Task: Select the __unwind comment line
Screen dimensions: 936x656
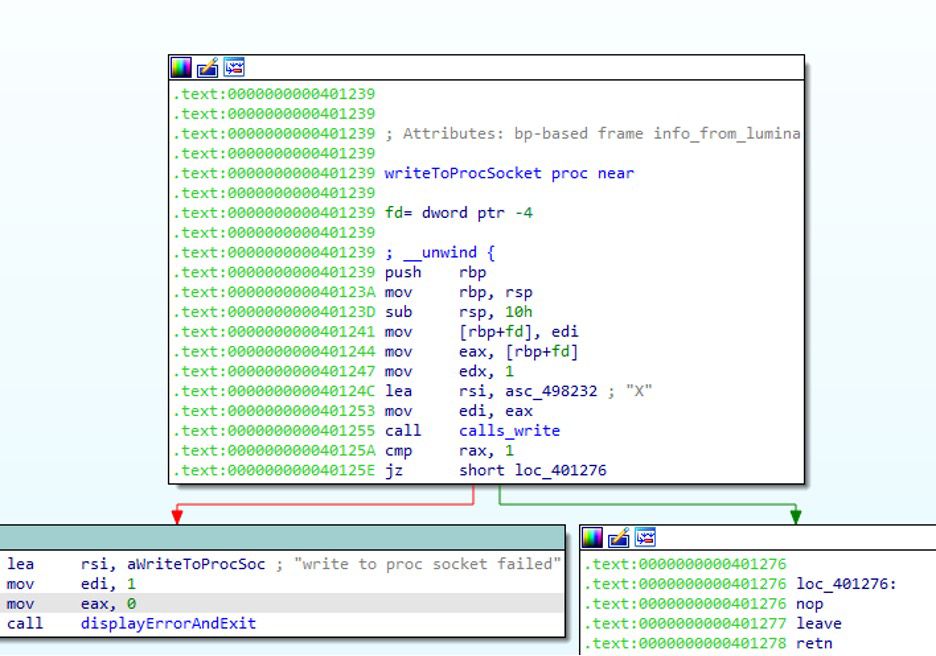Action: tap(441, 252)
